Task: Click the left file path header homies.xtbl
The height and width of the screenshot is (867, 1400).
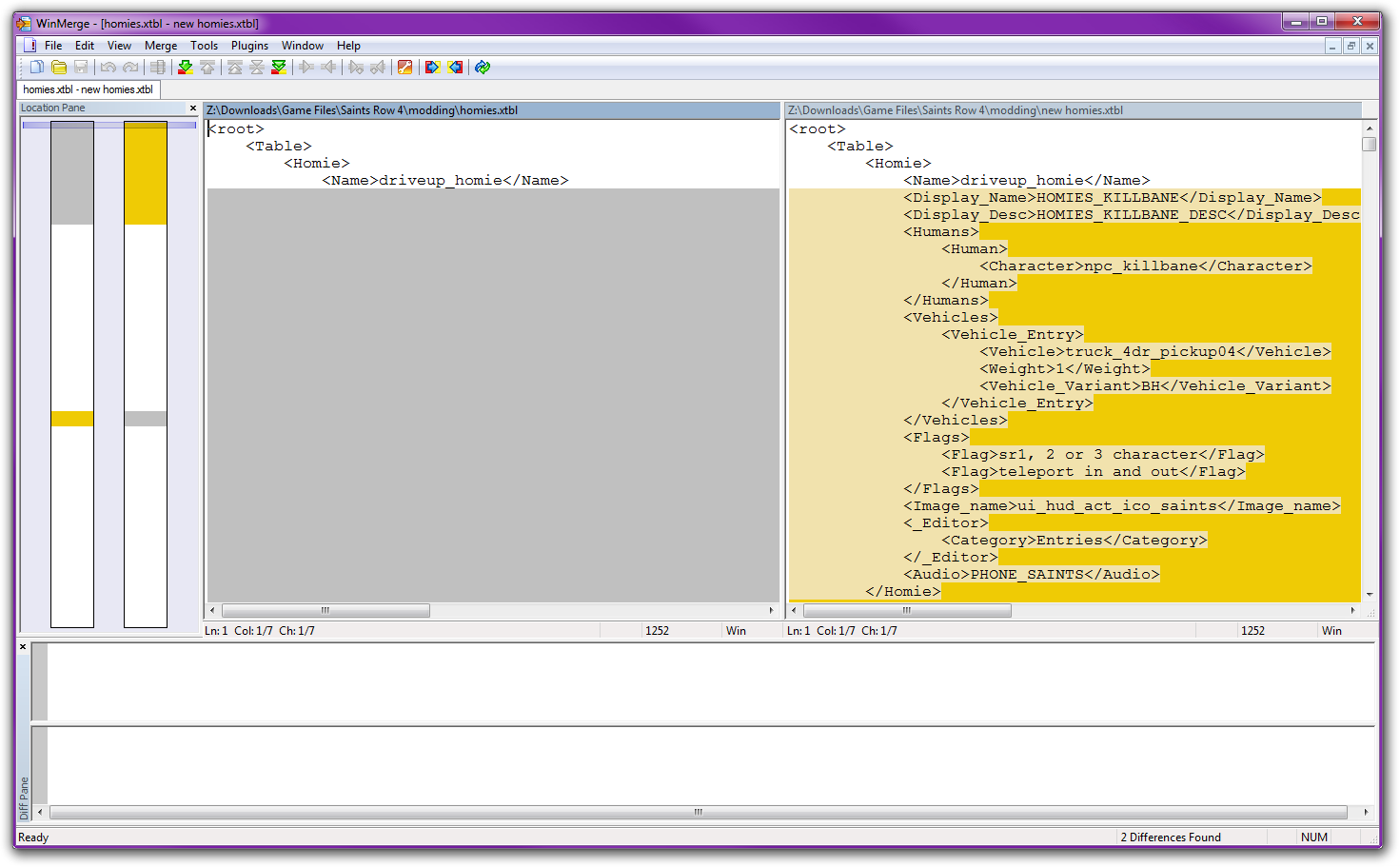Action: click(x=492, y=110)
